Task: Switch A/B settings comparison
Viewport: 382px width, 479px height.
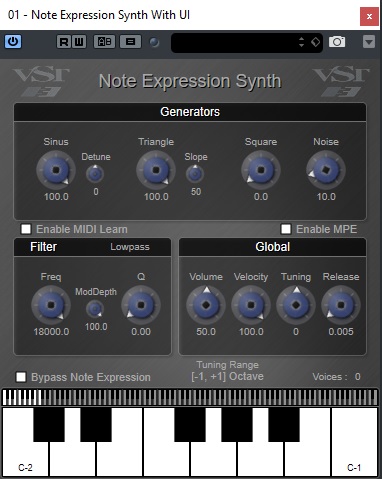Action: [x=104, y=42]
